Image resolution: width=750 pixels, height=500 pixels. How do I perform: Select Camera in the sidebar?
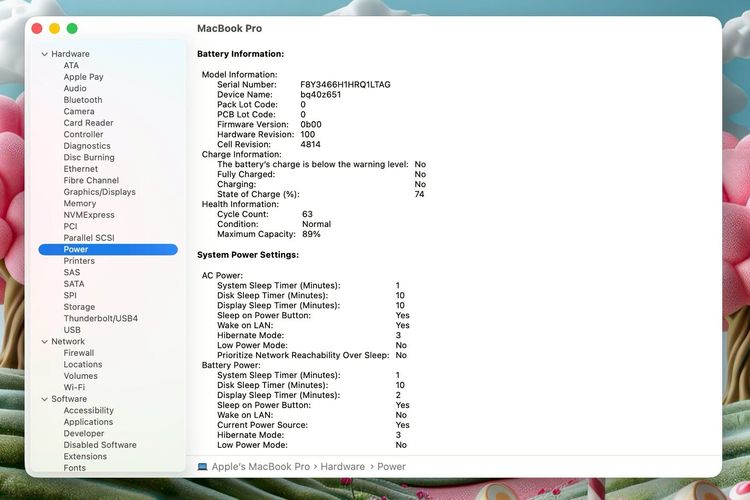79,111
